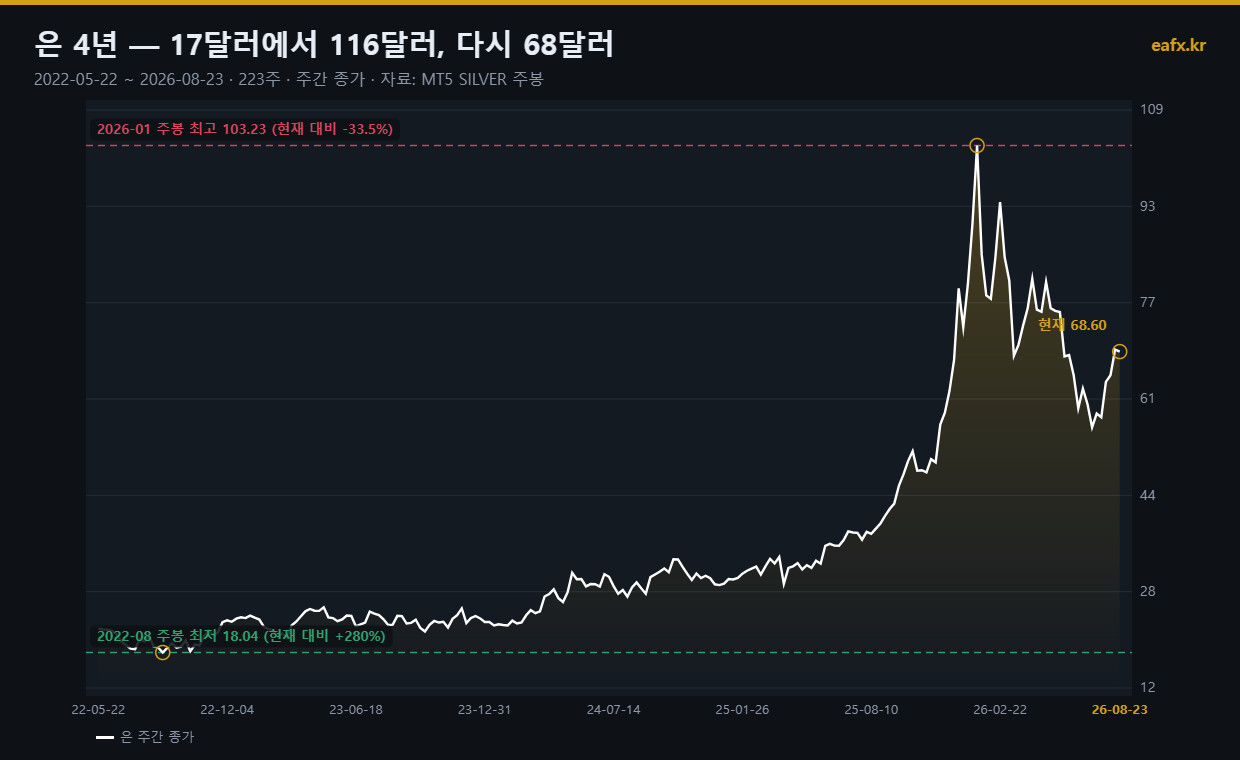Click the x-axis label 22-05-22
Screen dimensions: 1240x760
pyautogui.click(x=98, y=709)
